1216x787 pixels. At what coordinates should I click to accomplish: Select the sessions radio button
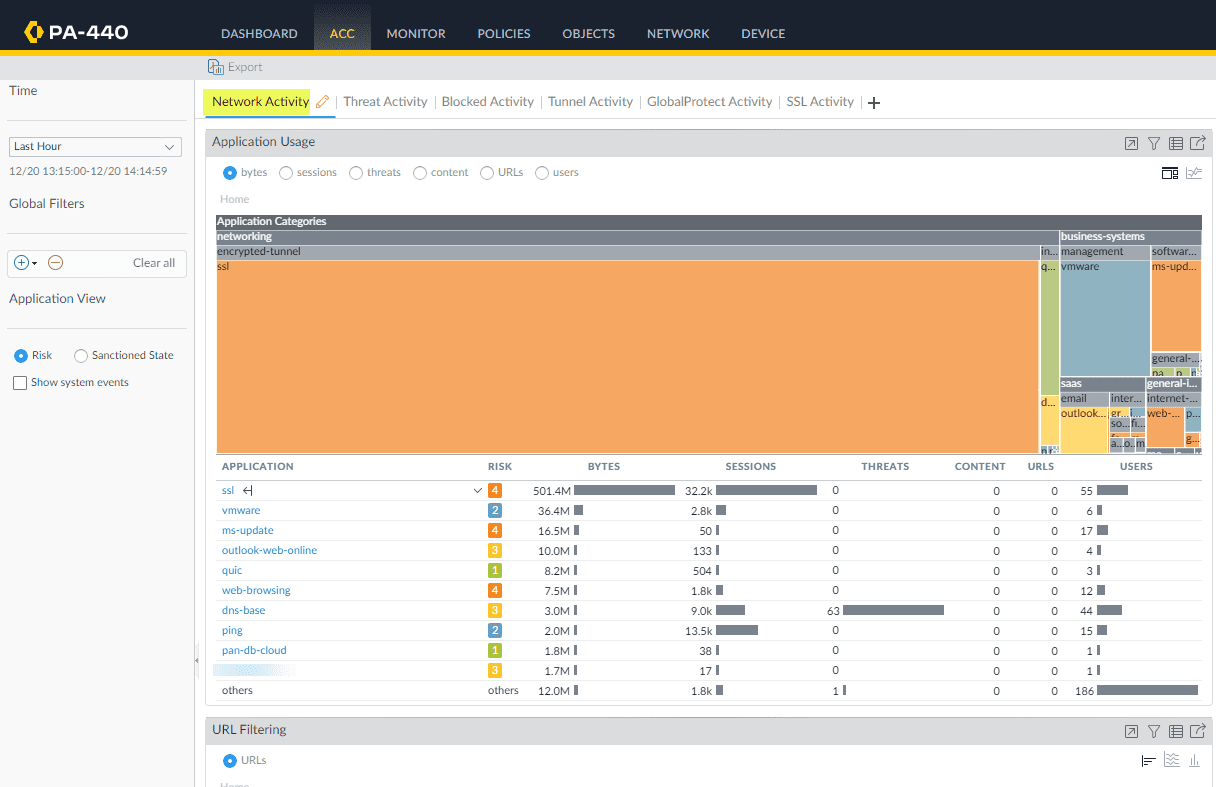(286, 173)
